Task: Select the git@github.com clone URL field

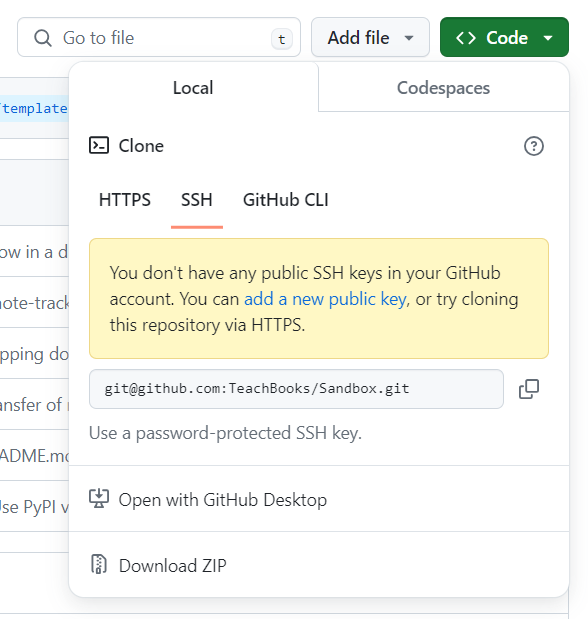Action: [x=296, y=389]
